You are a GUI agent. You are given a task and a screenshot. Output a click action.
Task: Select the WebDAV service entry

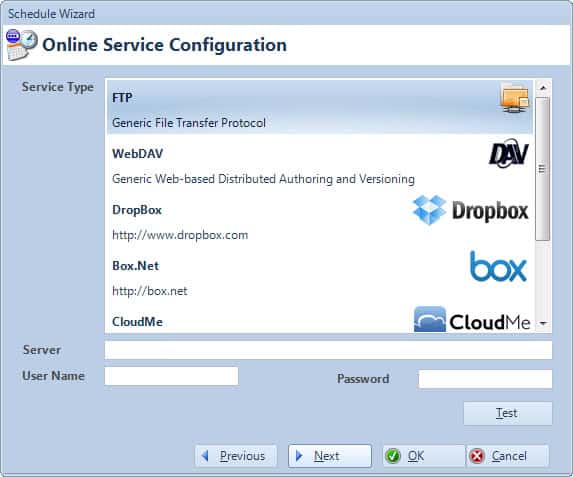(x=319, y=163)
